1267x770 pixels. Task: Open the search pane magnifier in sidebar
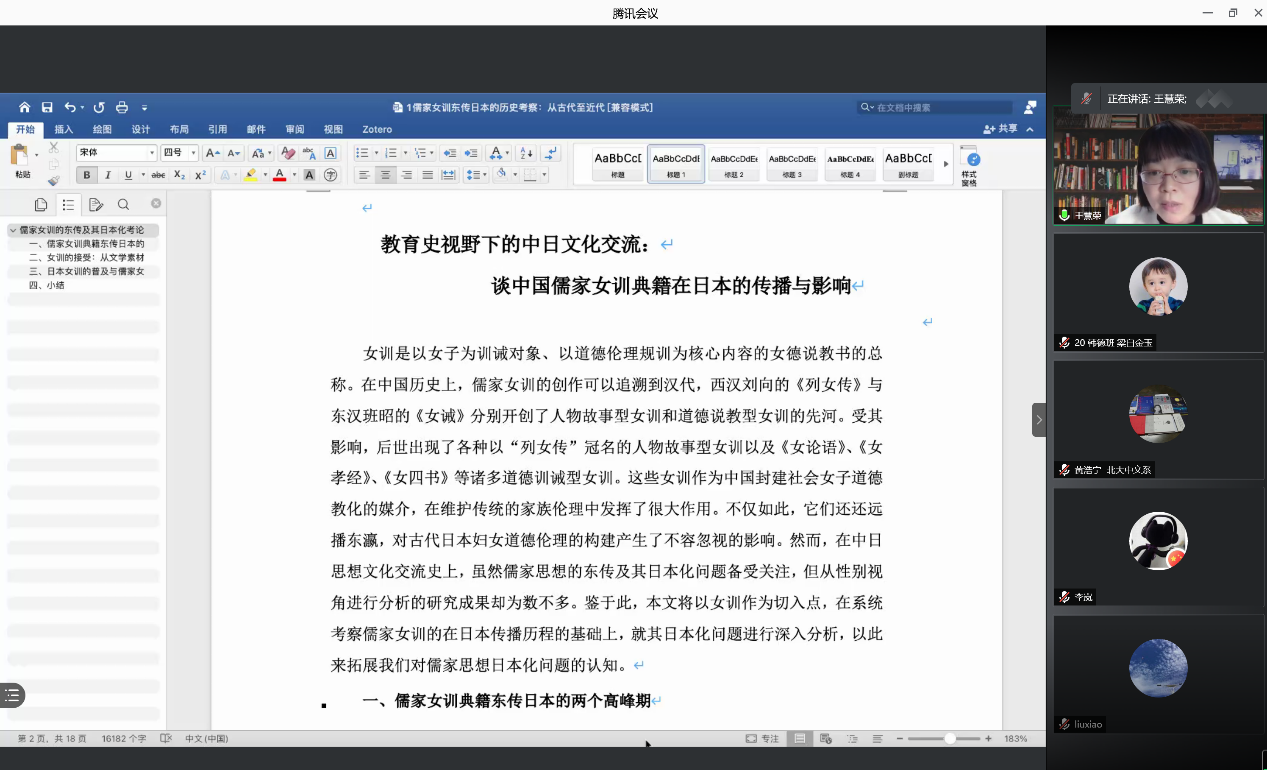(123, 204)
